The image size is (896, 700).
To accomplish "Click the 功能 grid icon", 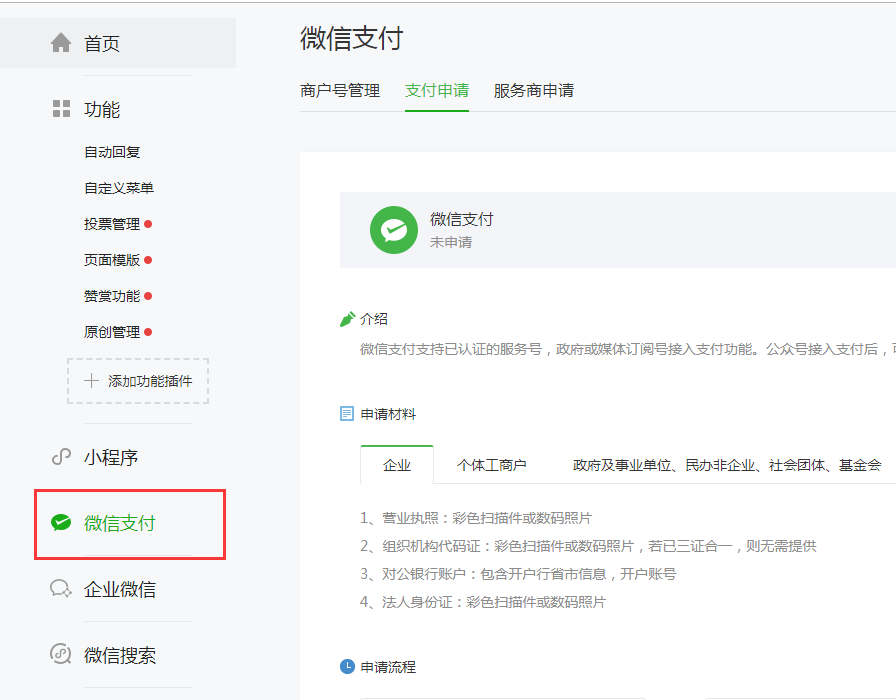I will pyautogui.click(x=61, y=109).
